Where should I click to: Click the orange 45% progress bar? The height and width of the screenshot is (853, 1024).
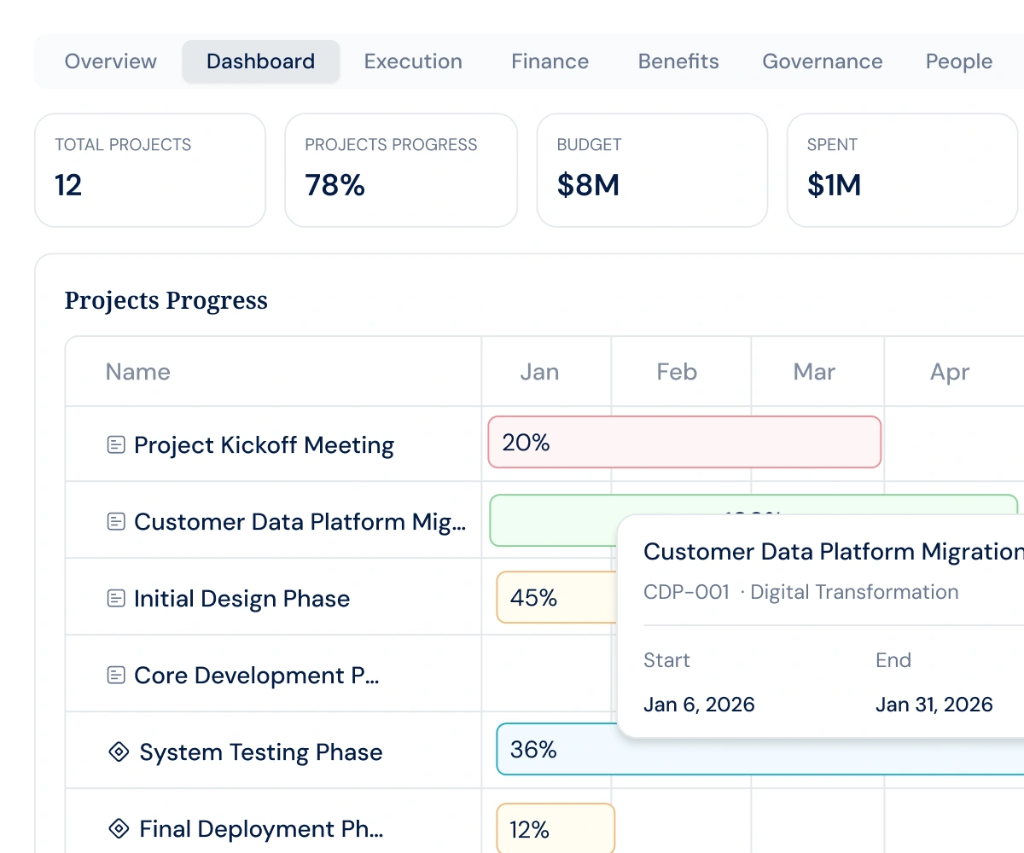coord(556,597)
